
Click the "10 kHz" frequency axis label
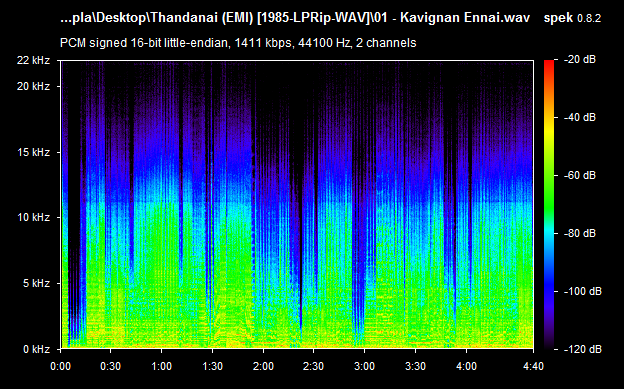(33, 217)
